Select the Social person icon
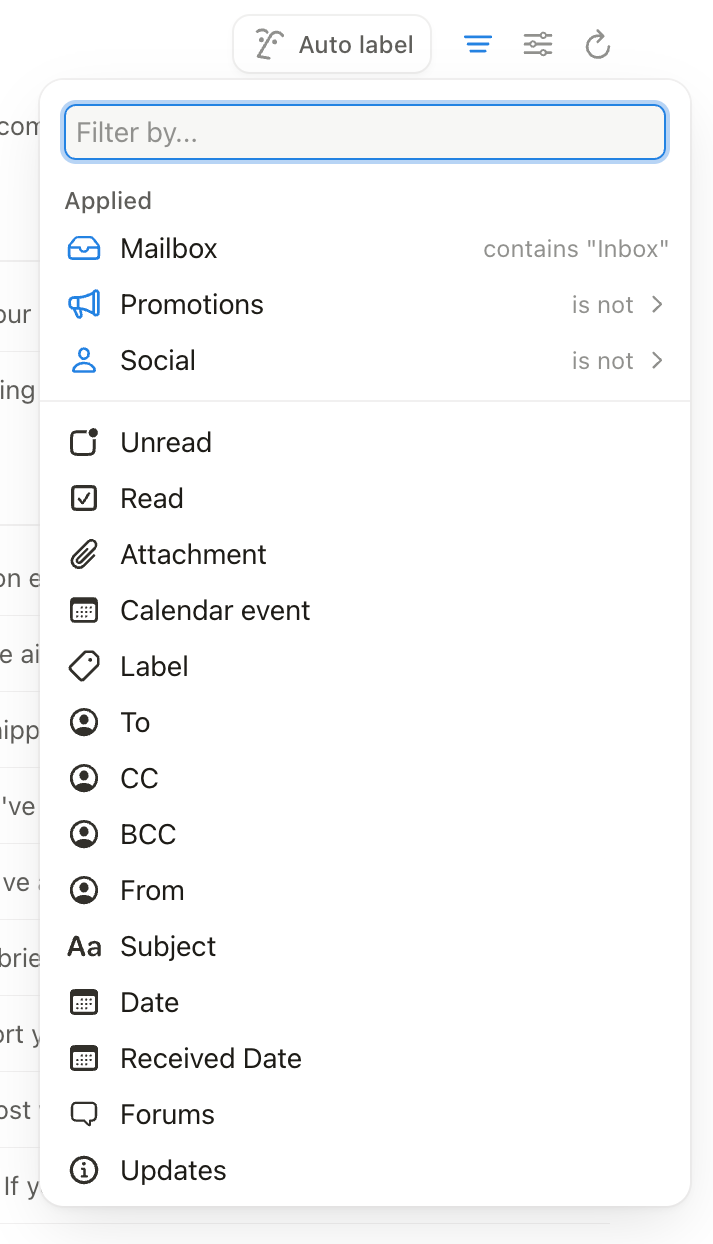The height and width of the screenshot is (1244, 713). (84, 360)
